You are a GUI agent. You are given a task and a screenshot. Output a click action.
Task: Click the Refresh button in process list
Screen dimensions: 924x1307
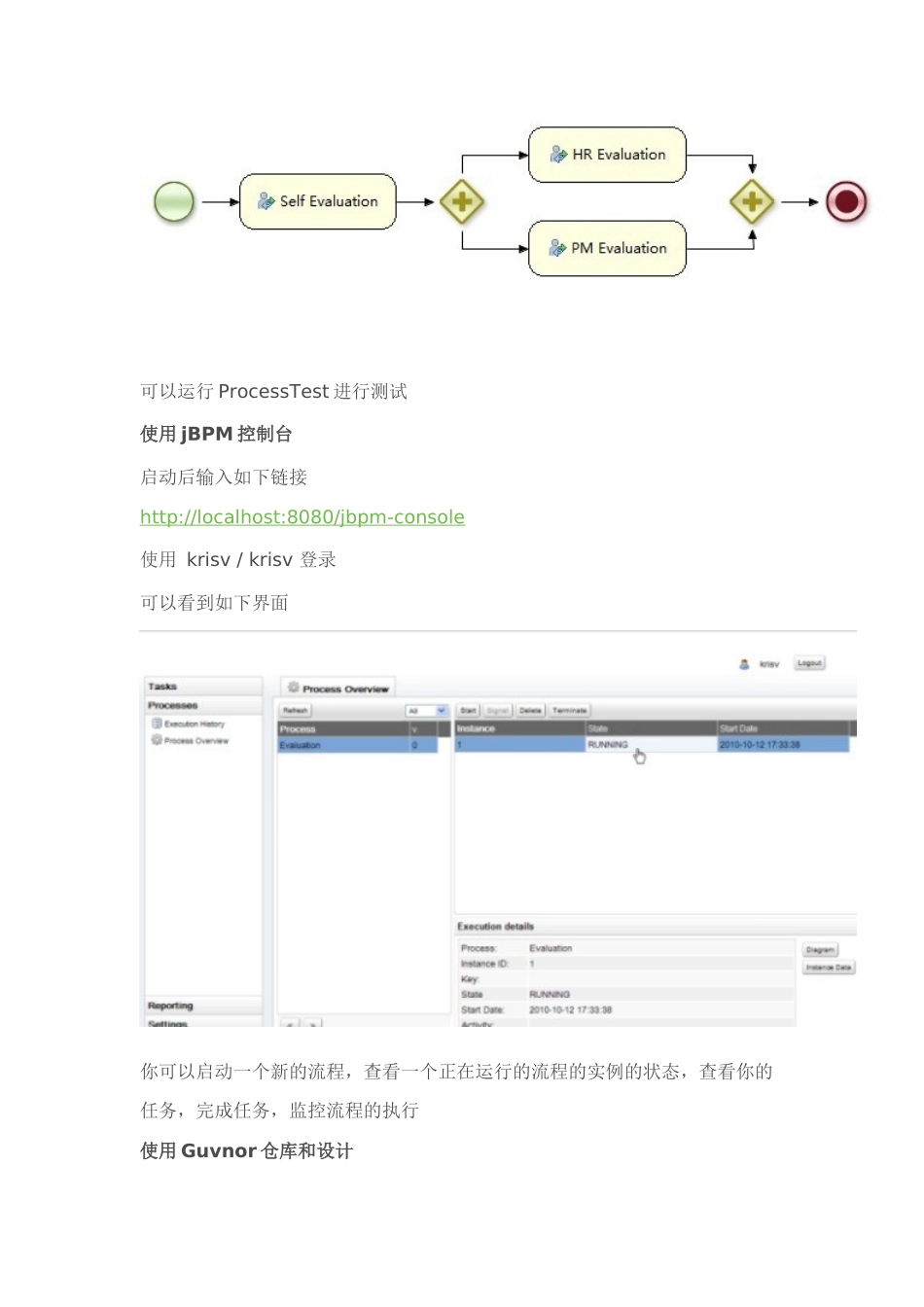pyautogui.click(x=295, y=711)
